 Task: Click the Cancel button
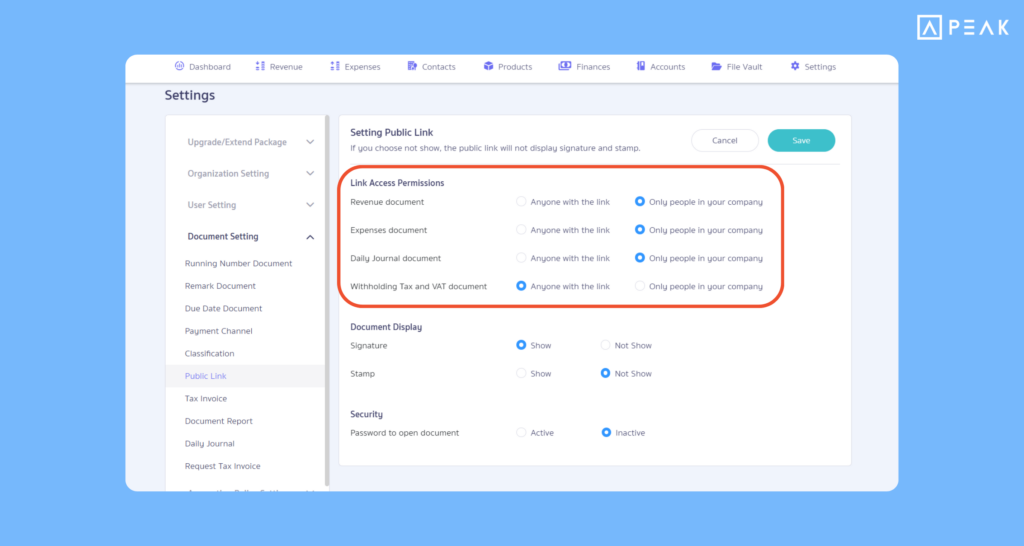pyautogui.click(x=725, y=140)
